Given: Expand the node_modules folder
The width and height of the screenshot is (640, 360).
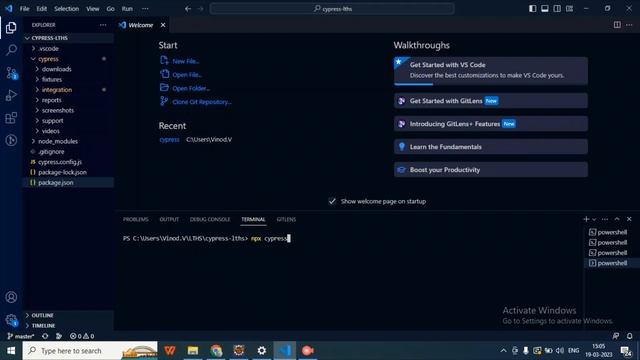Looking at the screenshot, I should click(68, 141).
